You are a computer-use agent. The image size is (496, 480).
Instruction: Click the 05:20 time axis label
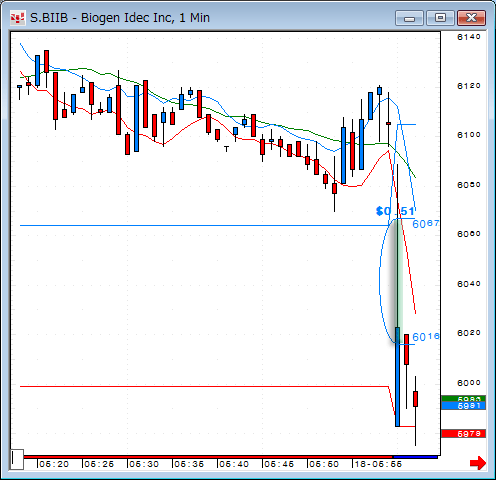pos(54,464)
